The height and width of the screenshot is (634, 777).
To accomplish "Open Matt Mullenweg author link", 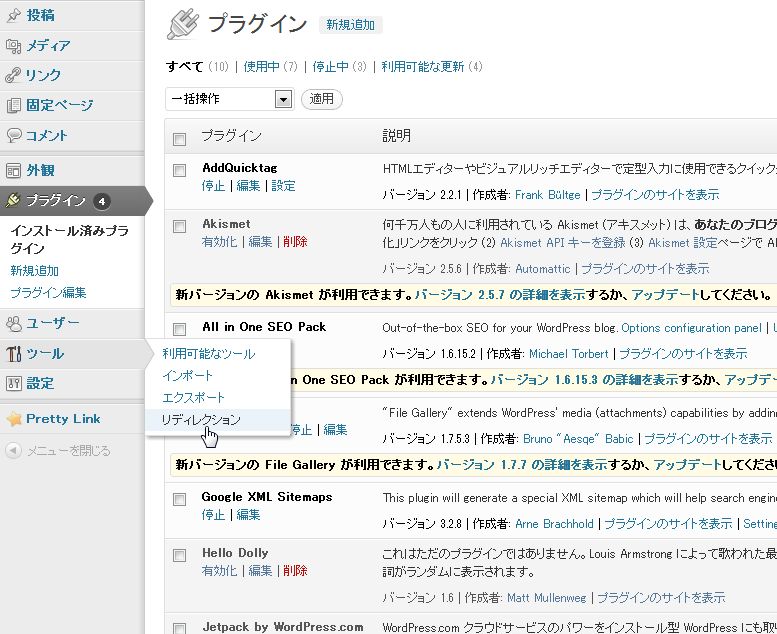I will pyautogui.click(x=547, y=598).
